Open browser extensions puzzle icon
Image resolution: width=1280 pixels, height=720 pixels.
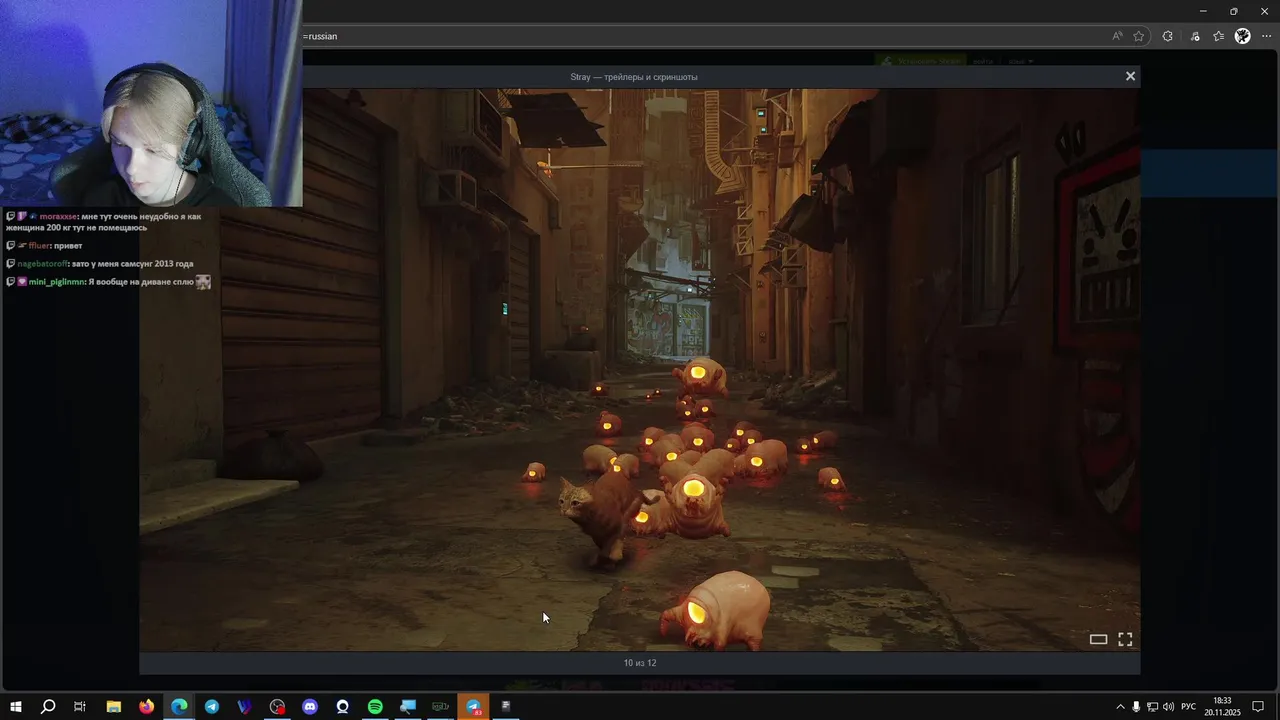[x=1167, y=36]
